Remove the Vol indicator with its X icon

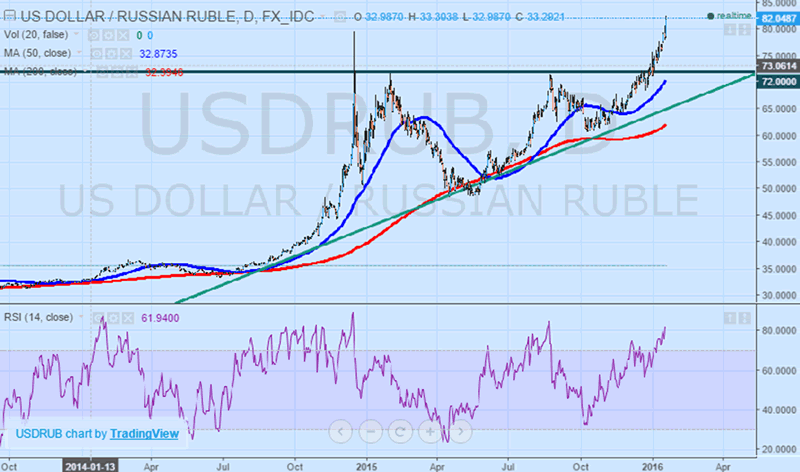point(123,35)
